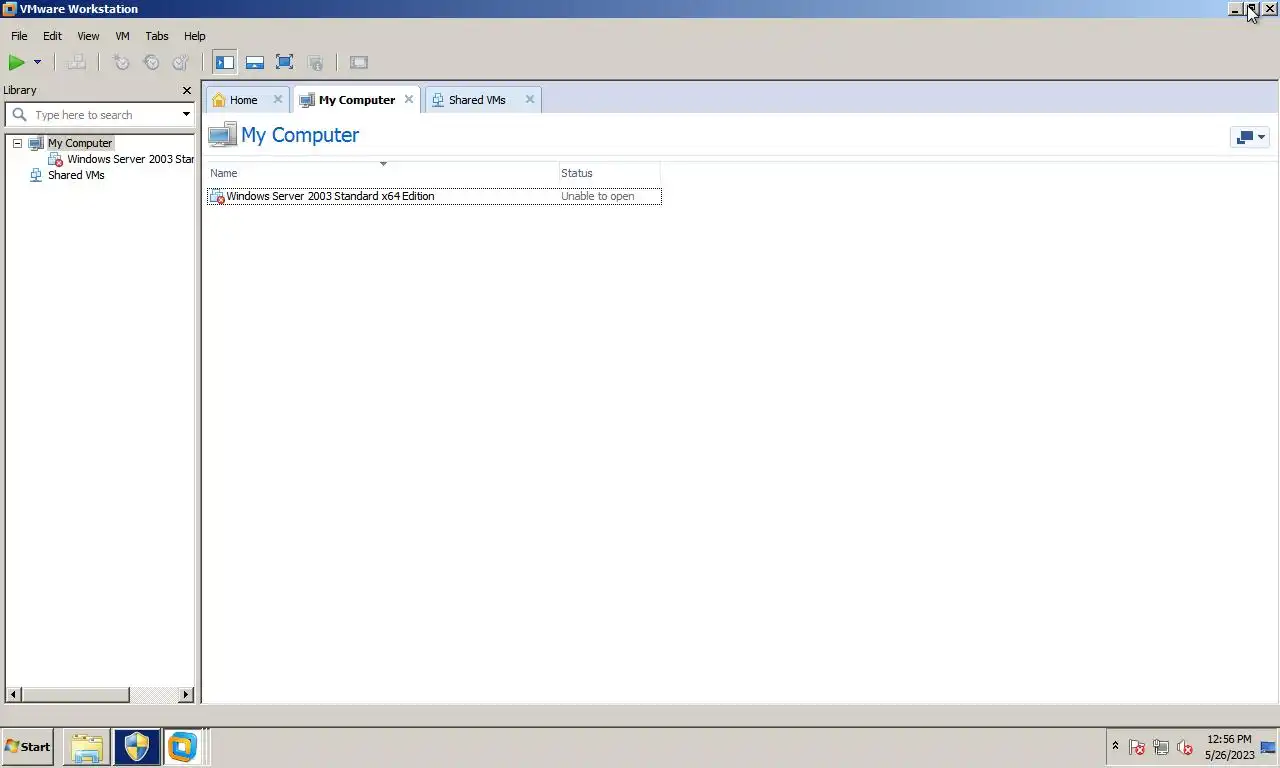Image resolution: width=1280 pixels, height=768 pixels.
Task: Open the Help menu
Action: pyautogui.click(x=194, y=36)
